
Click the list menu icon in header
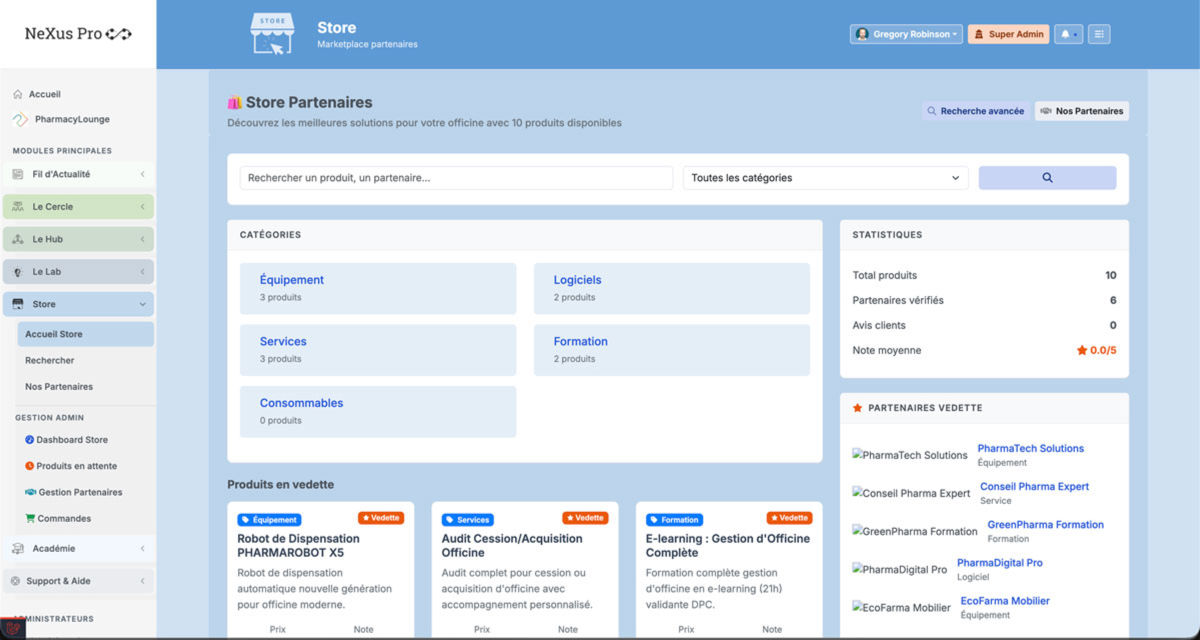pos(1099,34)
